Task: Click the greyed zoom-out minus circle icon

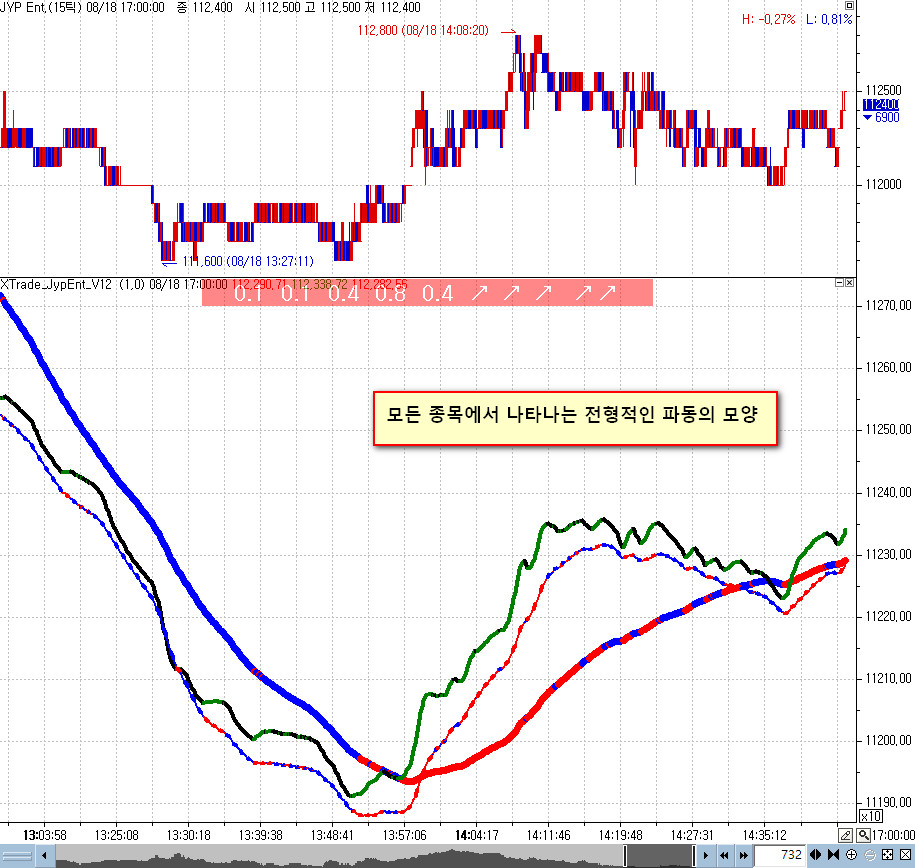Action: [x=869, y=855]
